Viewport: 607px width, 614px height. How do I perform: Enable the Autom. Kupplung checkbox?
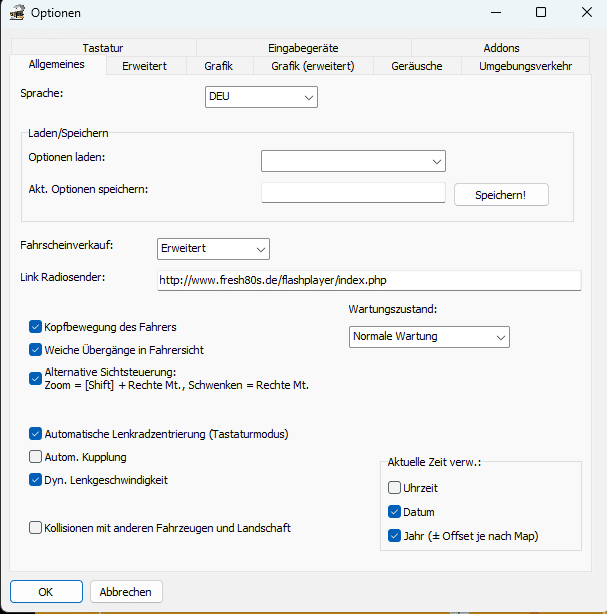point(36,457)
